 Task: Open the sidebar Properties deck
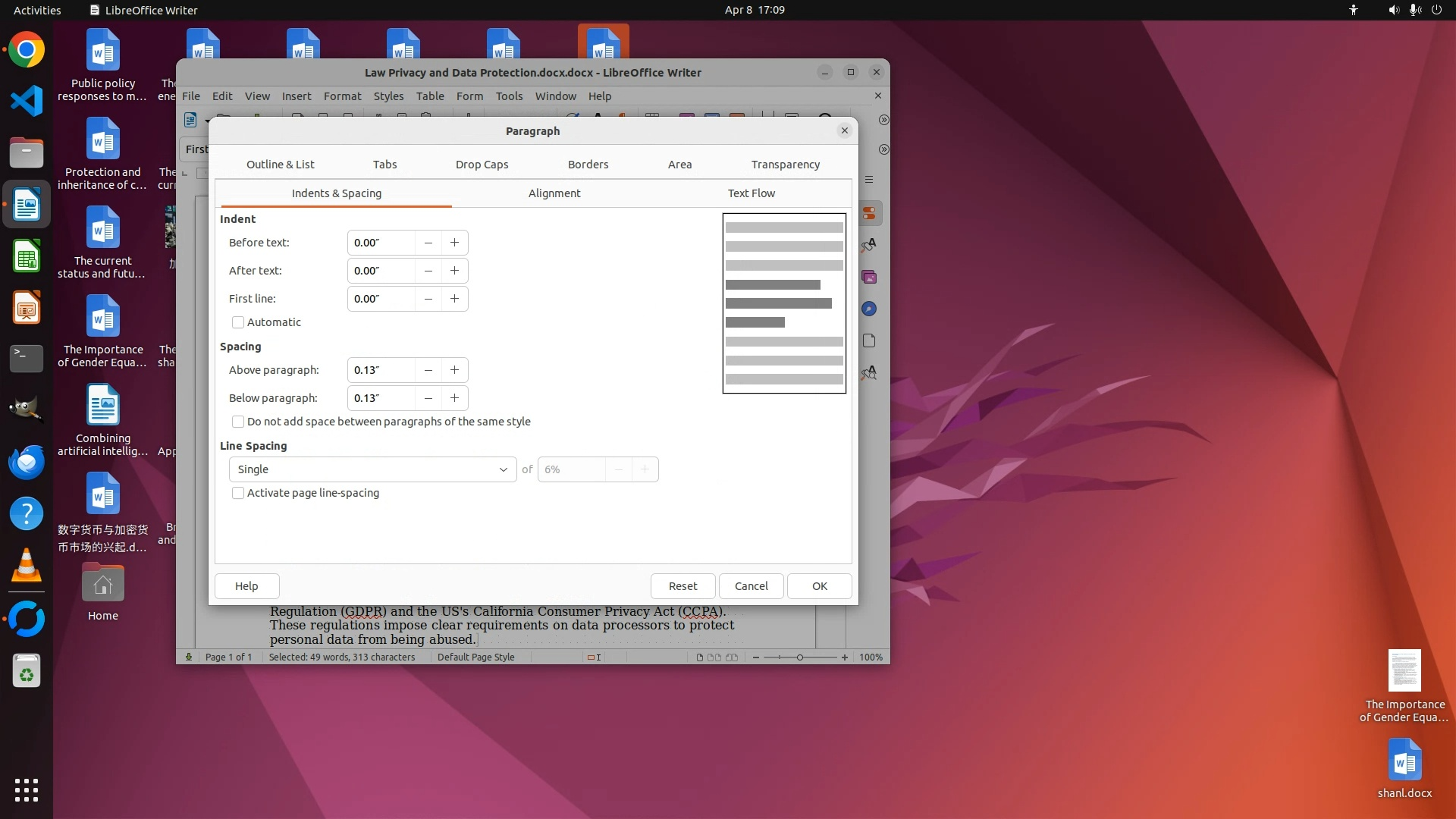(x=869, y=213)
